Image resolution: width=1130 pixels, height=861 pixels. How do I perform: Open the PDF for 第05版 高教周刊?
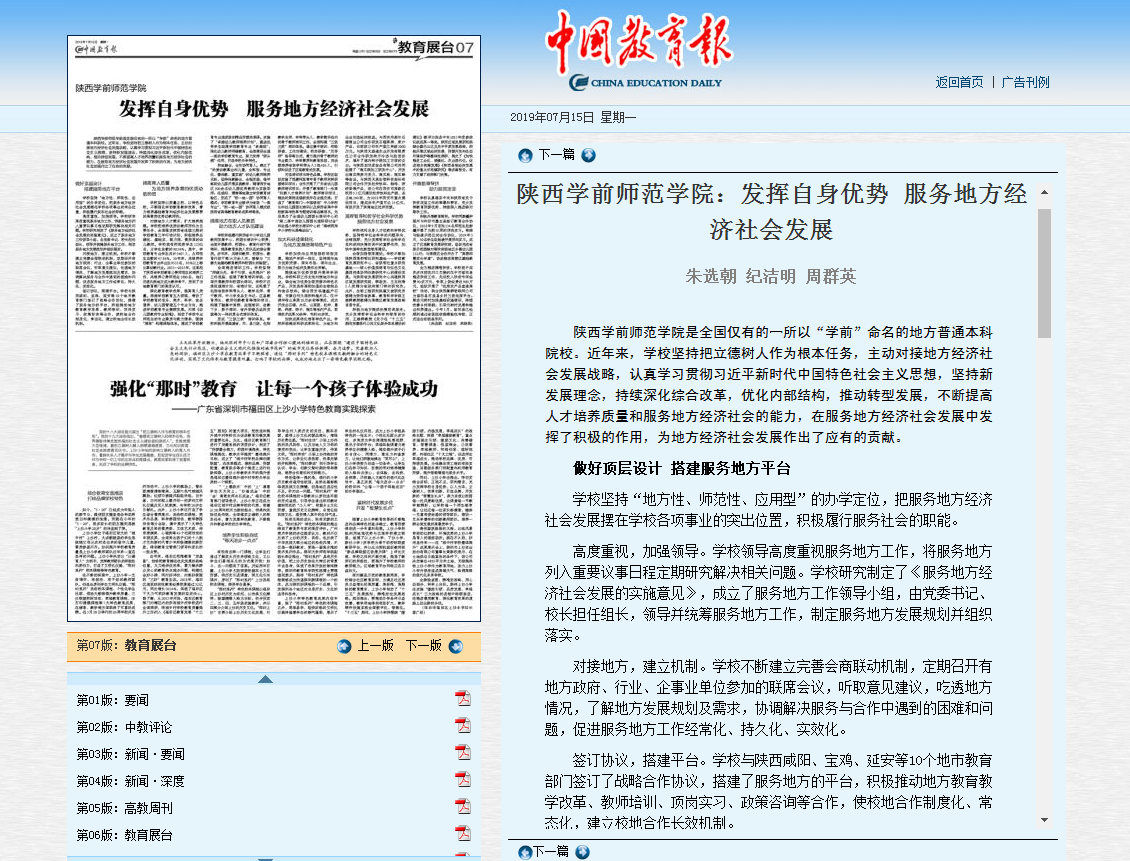pyautogui.click(x=463, y=806)
